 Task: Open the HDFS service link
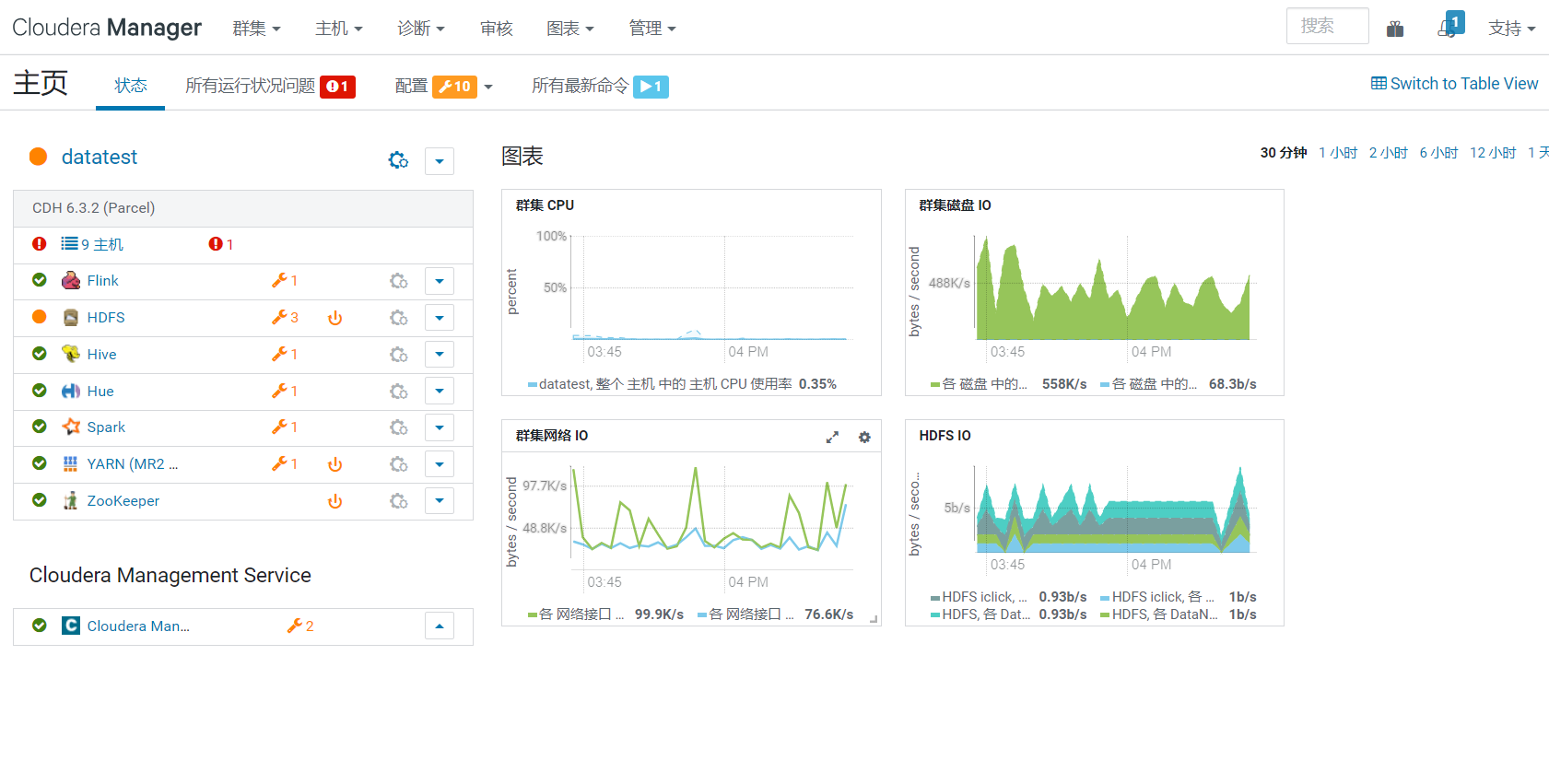tap(106, 318)
